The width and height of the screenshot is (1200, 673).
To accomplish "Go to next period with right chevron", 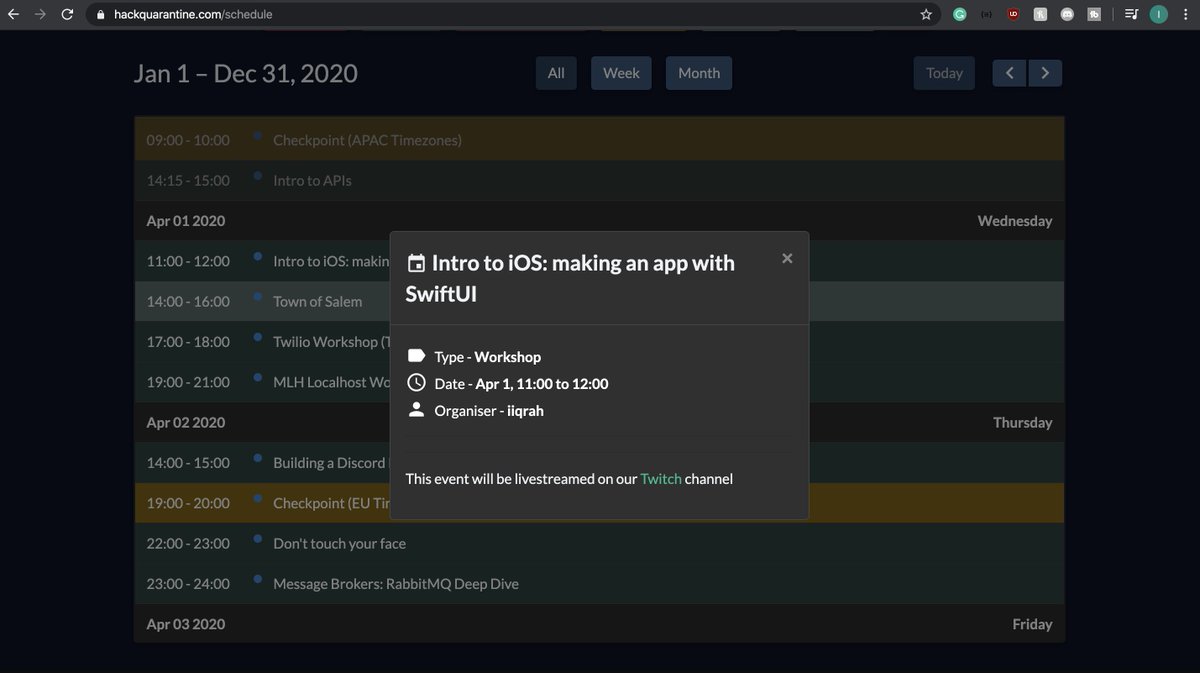I will coord(1045,73).
